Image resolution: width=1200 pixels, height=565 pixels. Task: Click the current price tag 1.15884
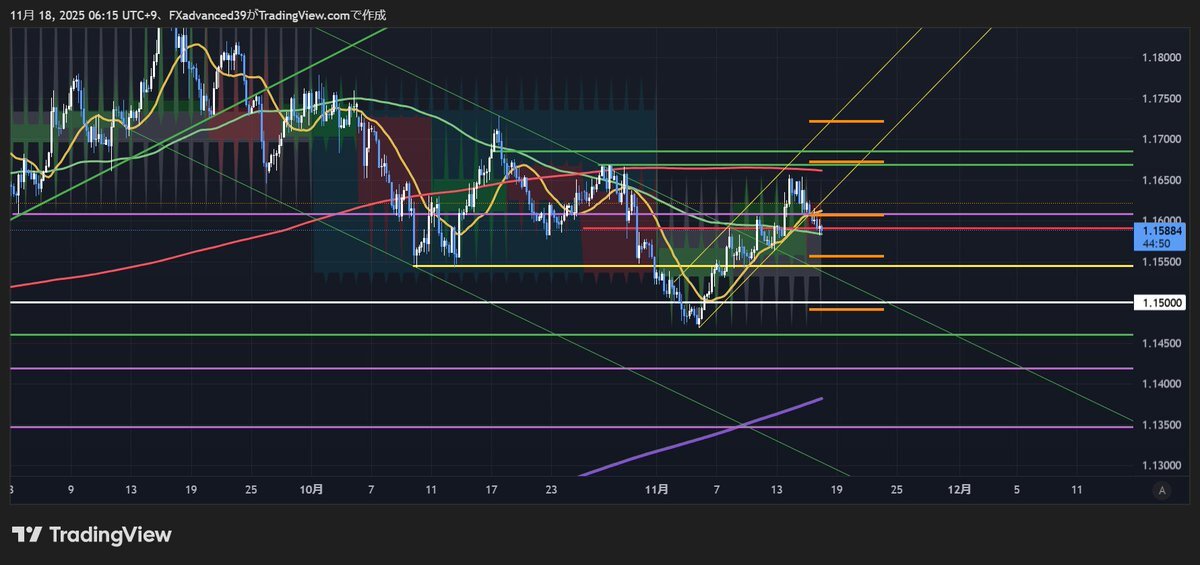click(1161, 231)
